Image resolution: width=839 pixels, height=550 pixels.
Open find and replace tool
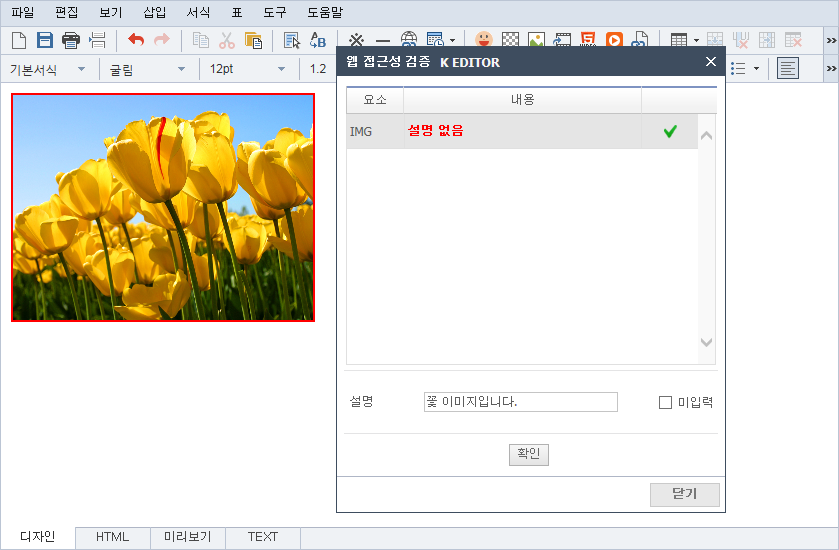[318, 40]
